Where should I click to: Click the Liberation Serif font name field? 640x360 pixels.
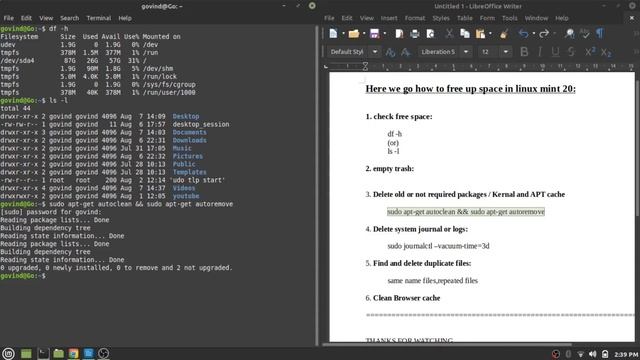pos(439,52)
